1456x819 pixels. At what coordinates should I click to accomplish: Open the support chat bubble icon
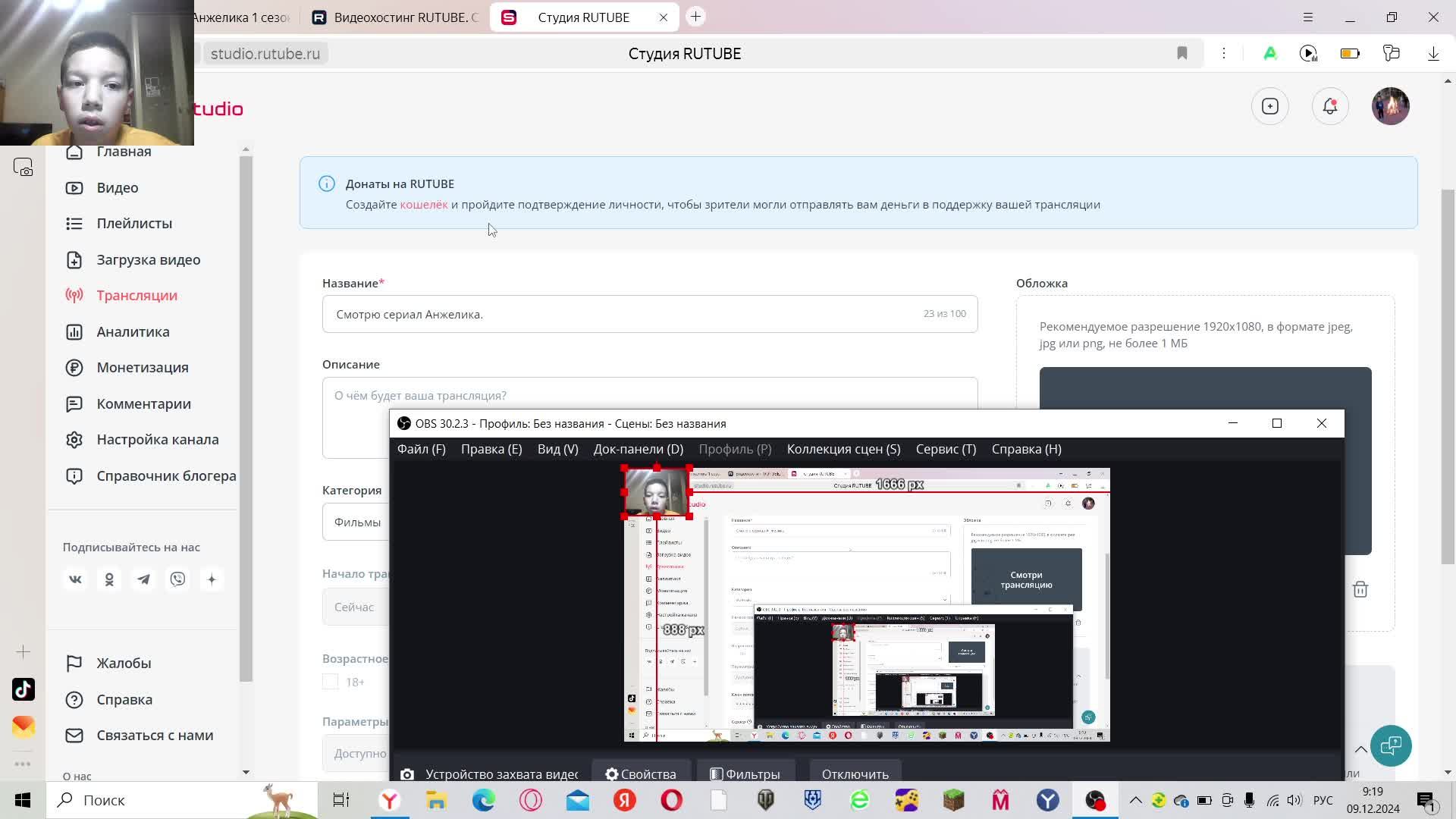coord(1391,745)
